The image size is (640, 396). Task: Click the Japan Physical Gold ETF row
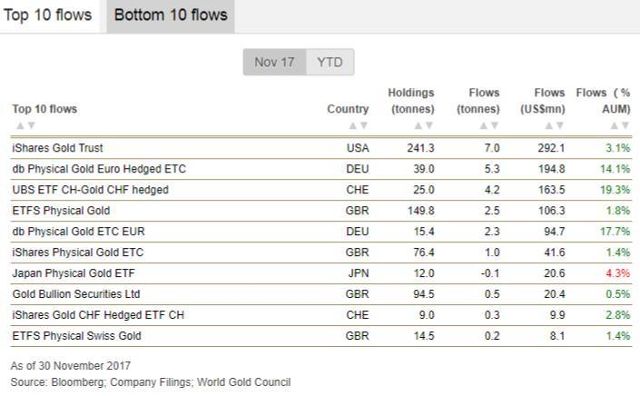(321, 273)
